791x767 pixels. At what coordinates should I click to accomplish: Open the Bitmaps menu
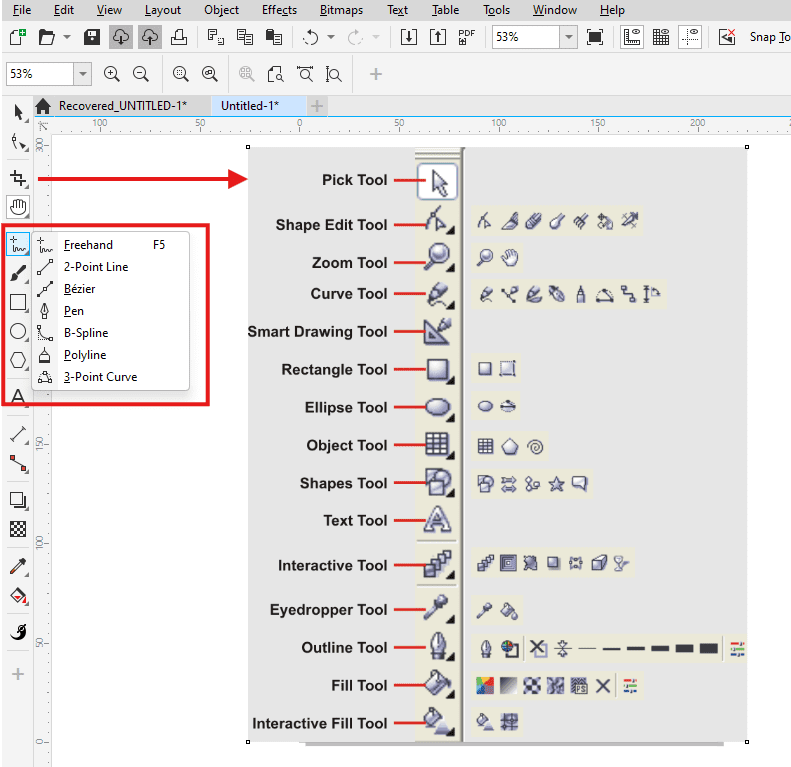341,10
